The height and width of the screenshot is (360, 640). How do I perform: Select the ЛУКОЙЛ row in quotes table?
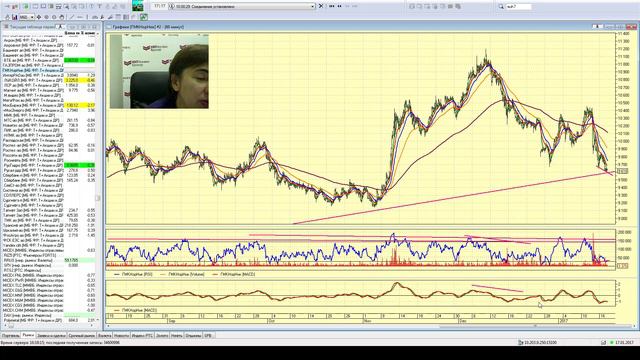coord(49,80)
